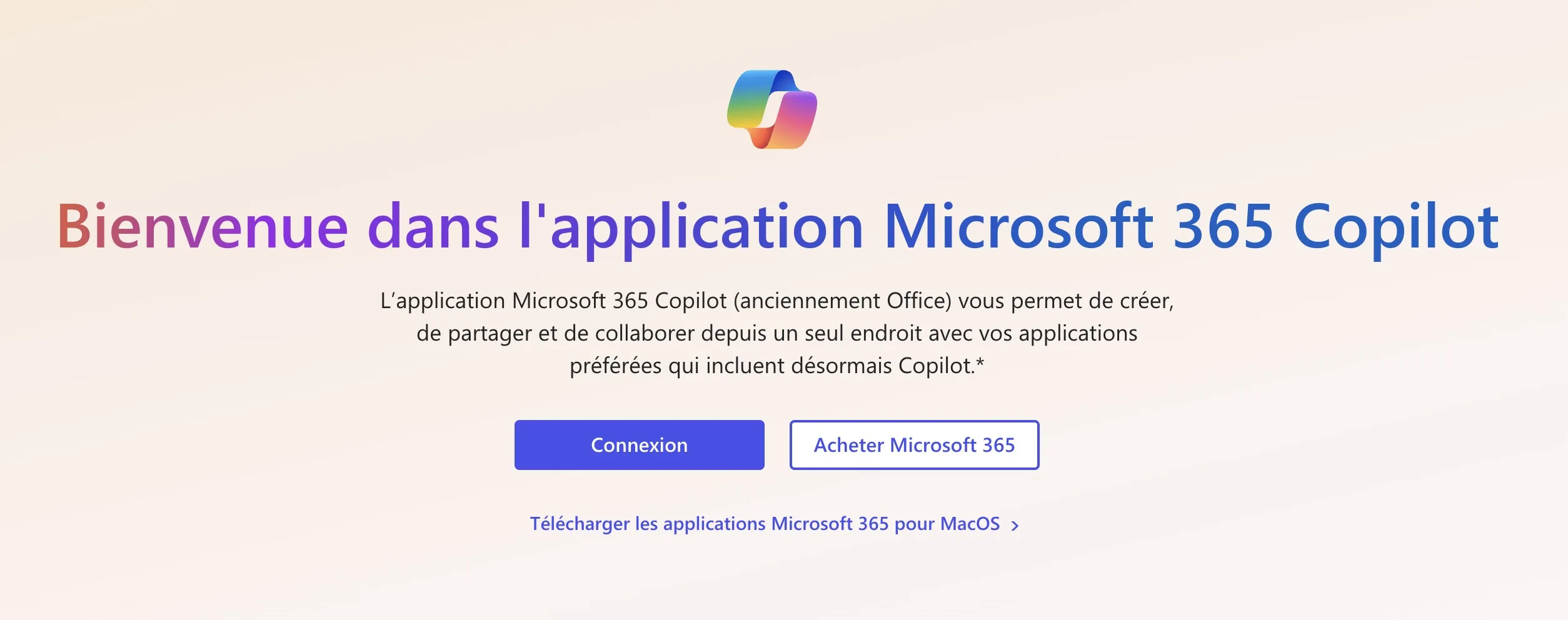This screenshot has width=1568, height=620.
Task: Click the word Bienvenue in the heading
Action: point(202,226)
